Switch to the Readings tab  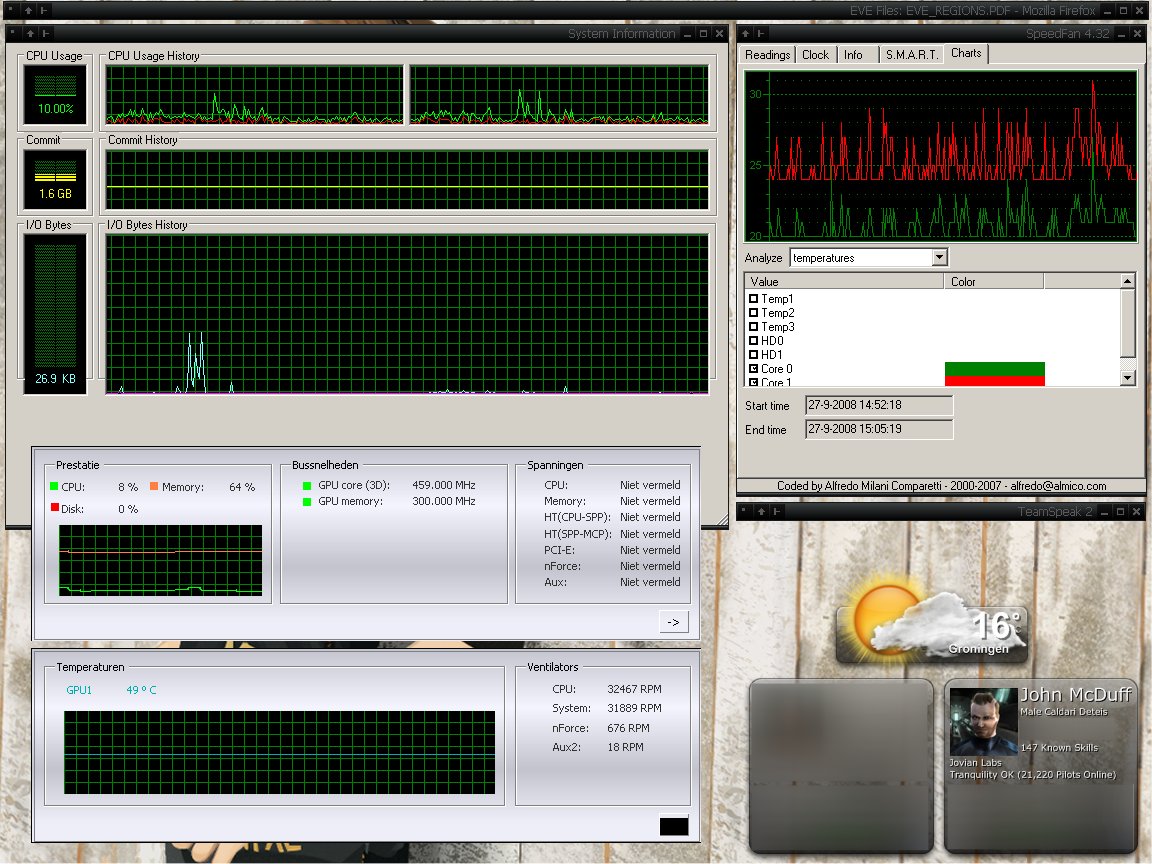click(x=768, y=55)
